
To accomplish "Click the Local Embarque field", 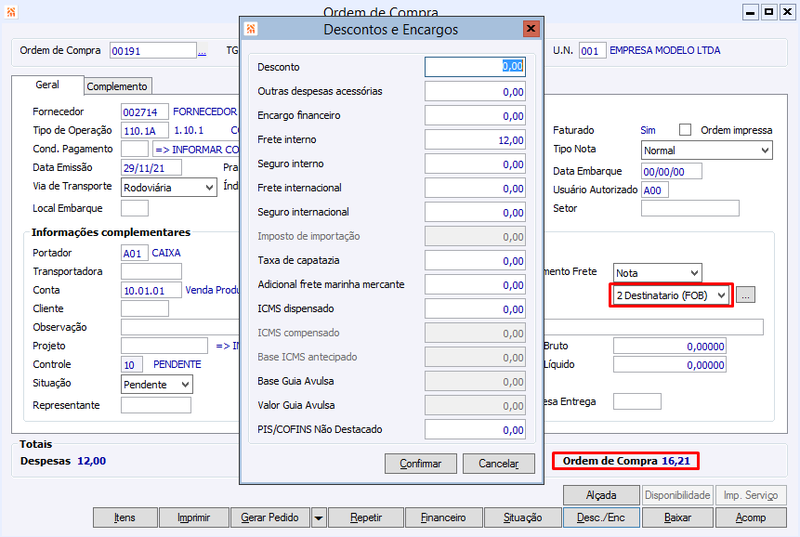I will click(x=135, y=208).
